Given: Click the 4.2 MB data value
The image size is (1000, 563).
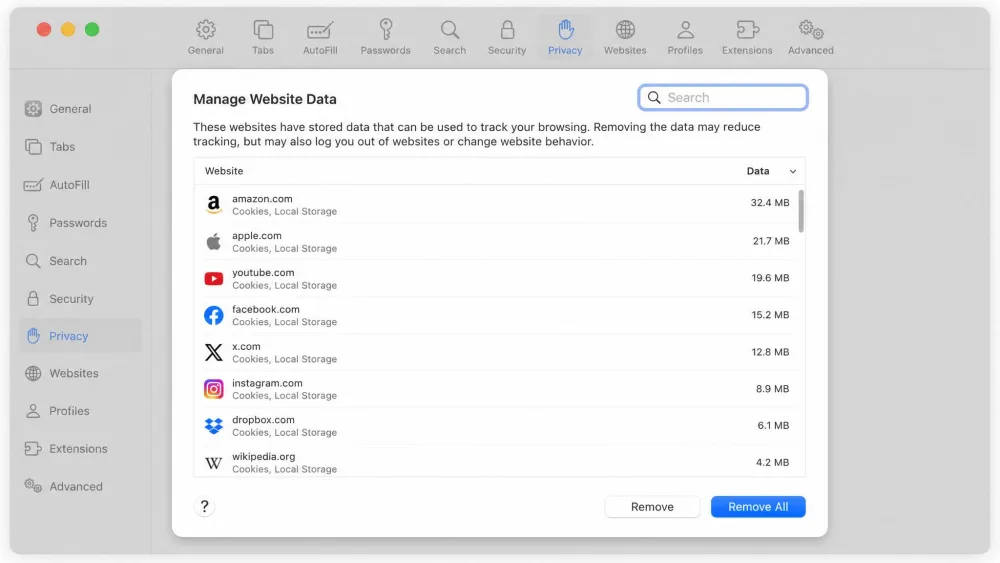Looking at the screenshot, I should point(772,462).
